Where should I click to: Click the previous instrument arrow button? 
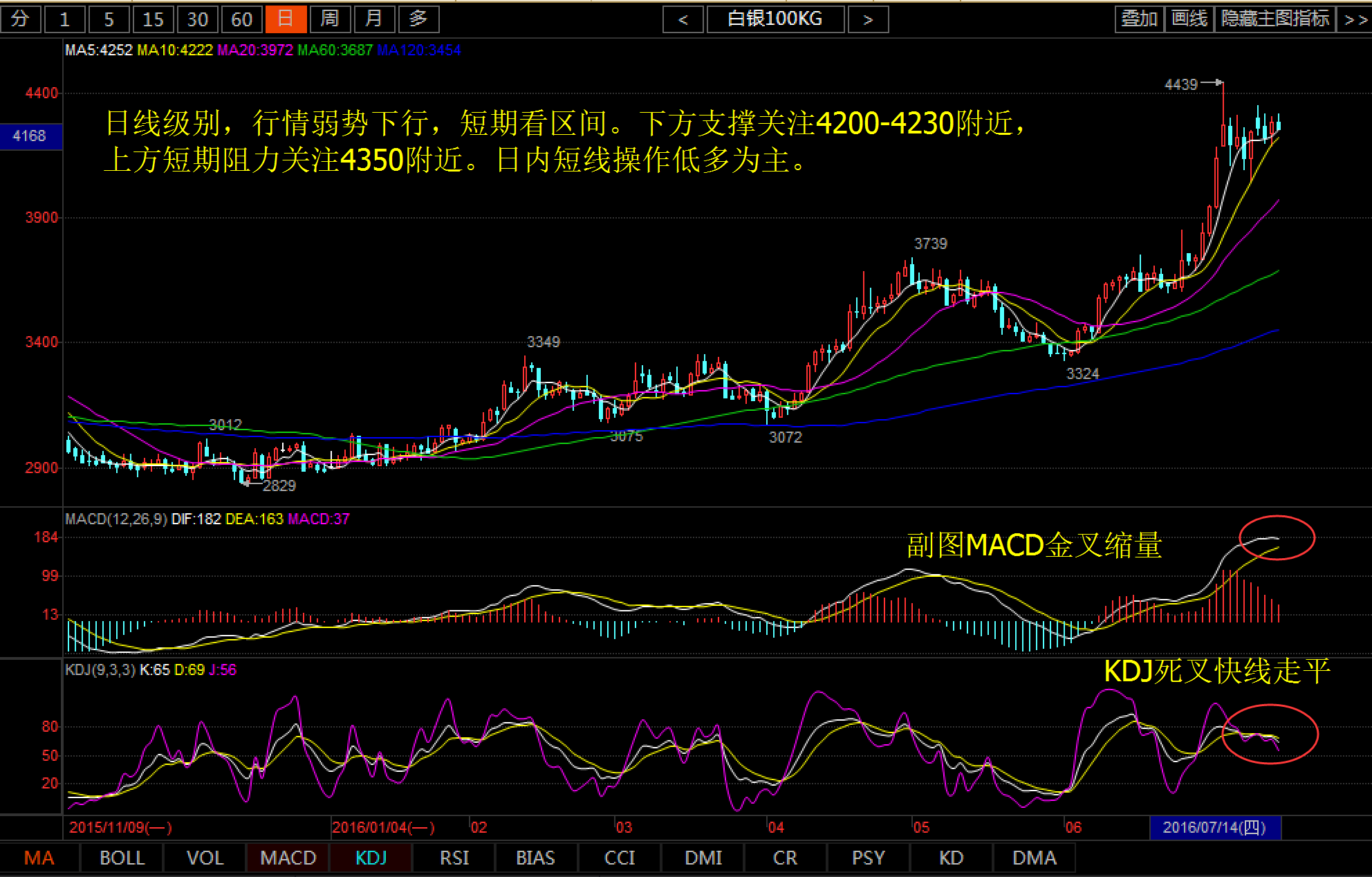click(x=683, y=19)
